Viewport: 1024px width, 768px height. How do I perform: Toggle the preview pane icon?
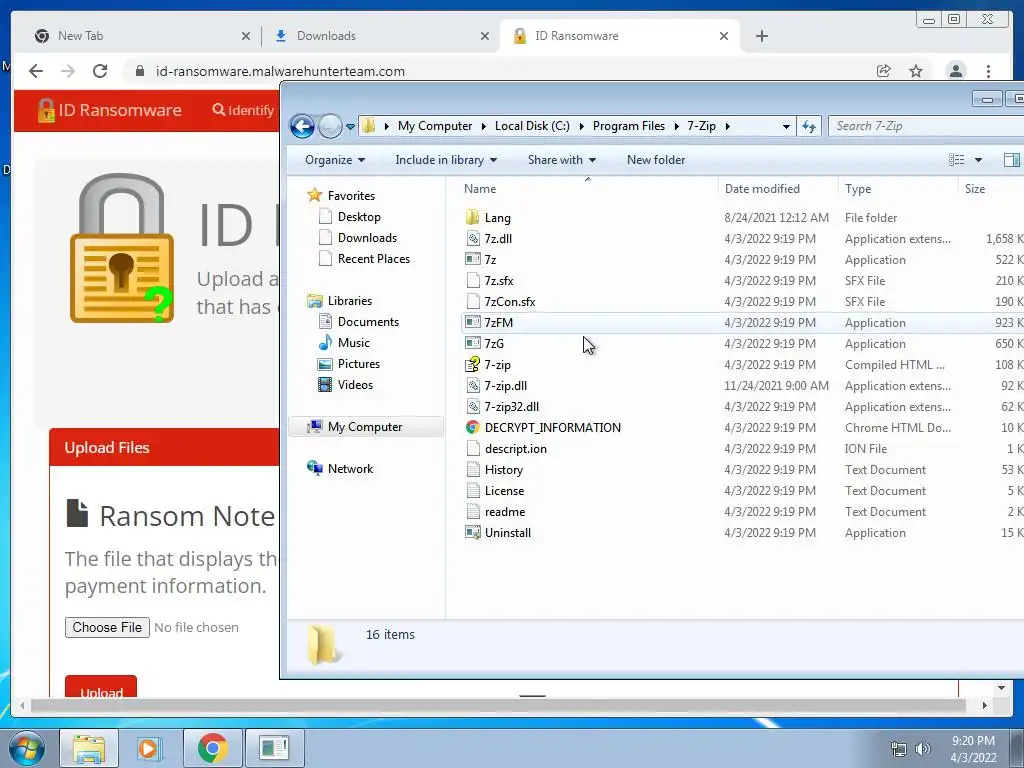[x=1012, y=160]
